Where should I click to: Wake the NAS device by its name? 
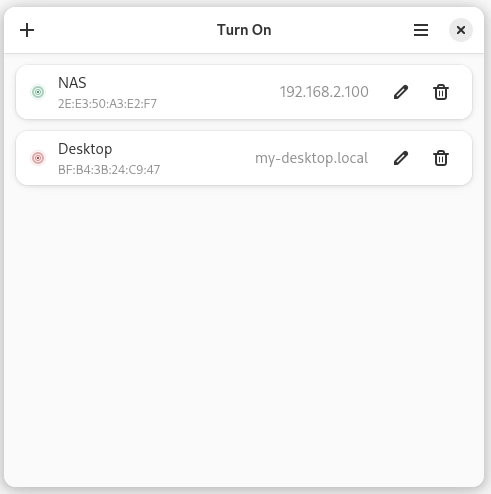pyautogui.click(x=72, y=83)
